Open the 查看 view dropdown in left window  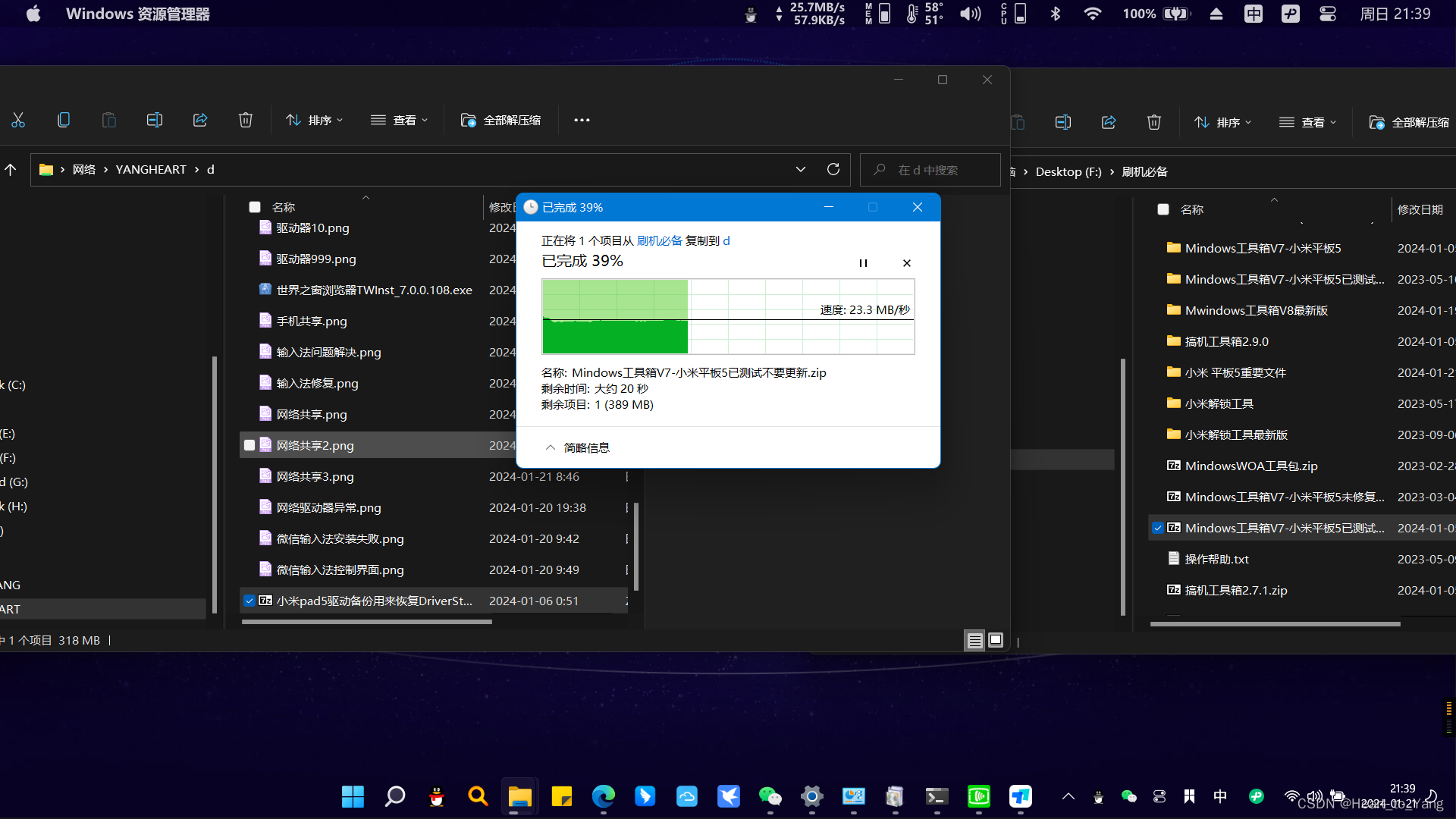[x=400, y=120]
